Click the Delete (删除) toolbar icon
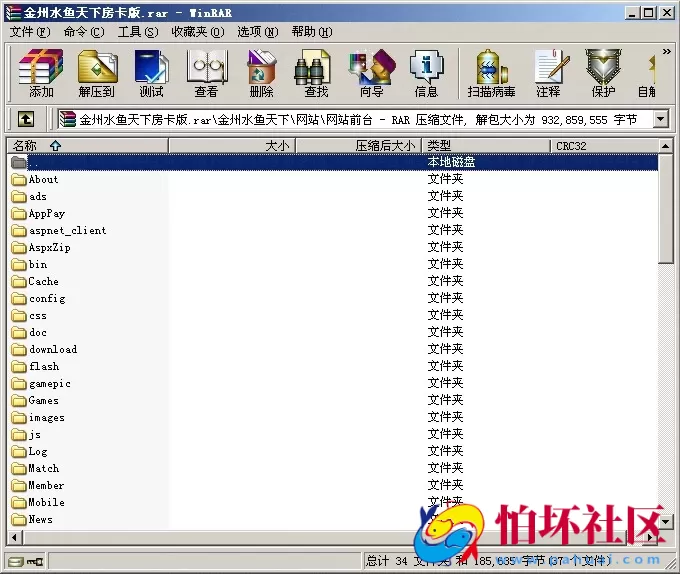The height and width of the screenshot is (574, 680). coord(261,72)
